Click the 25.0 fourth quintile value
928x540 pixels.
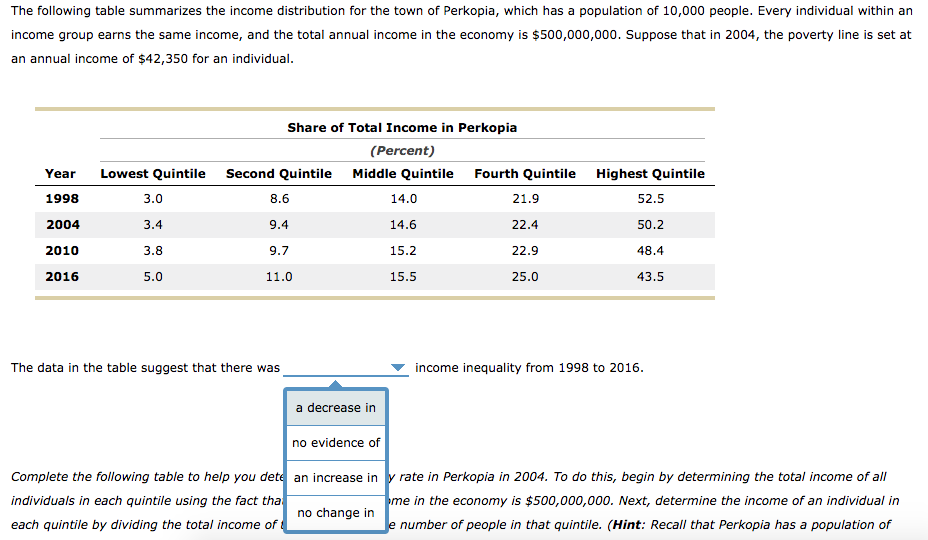[525, 277]
